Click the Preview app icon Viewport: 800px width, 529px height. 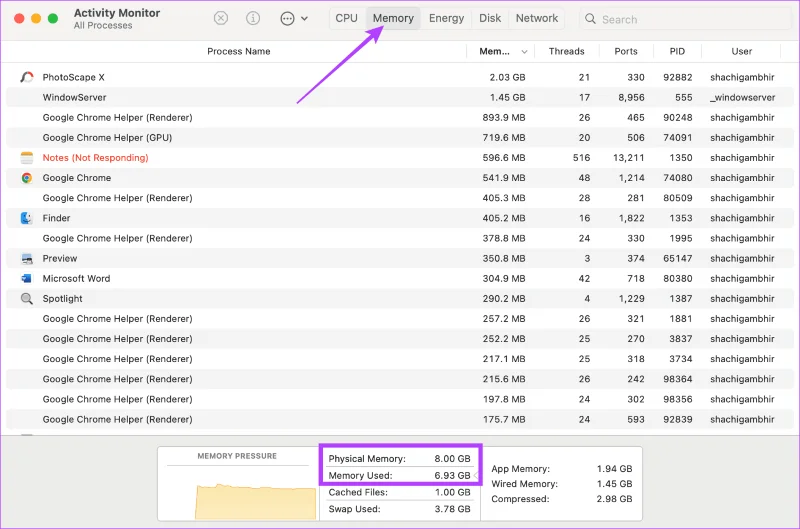(27, 259)
